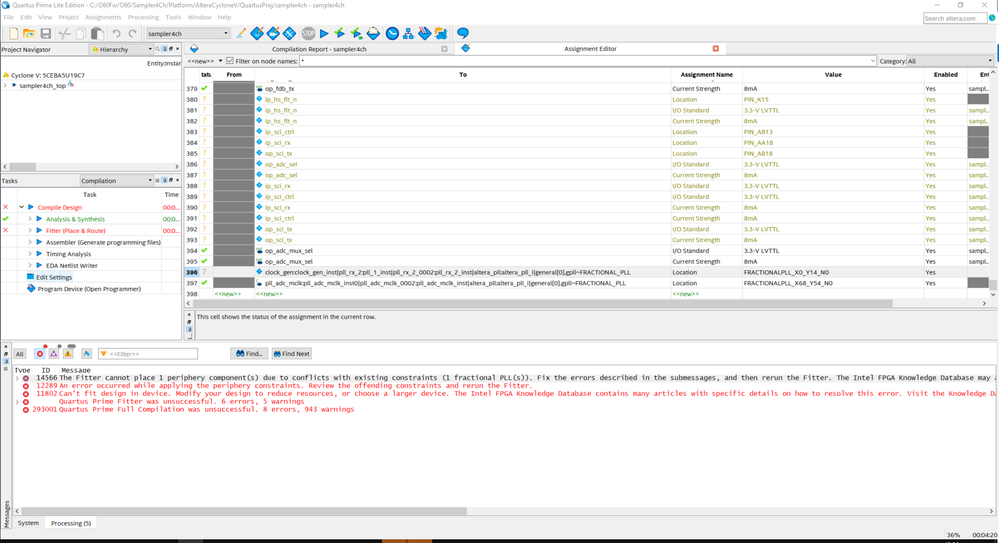This screenshot has width=999, height=543.
Task: Click the Save icon in toolbar
Action: pyautogui.click(x=46, y=34)
